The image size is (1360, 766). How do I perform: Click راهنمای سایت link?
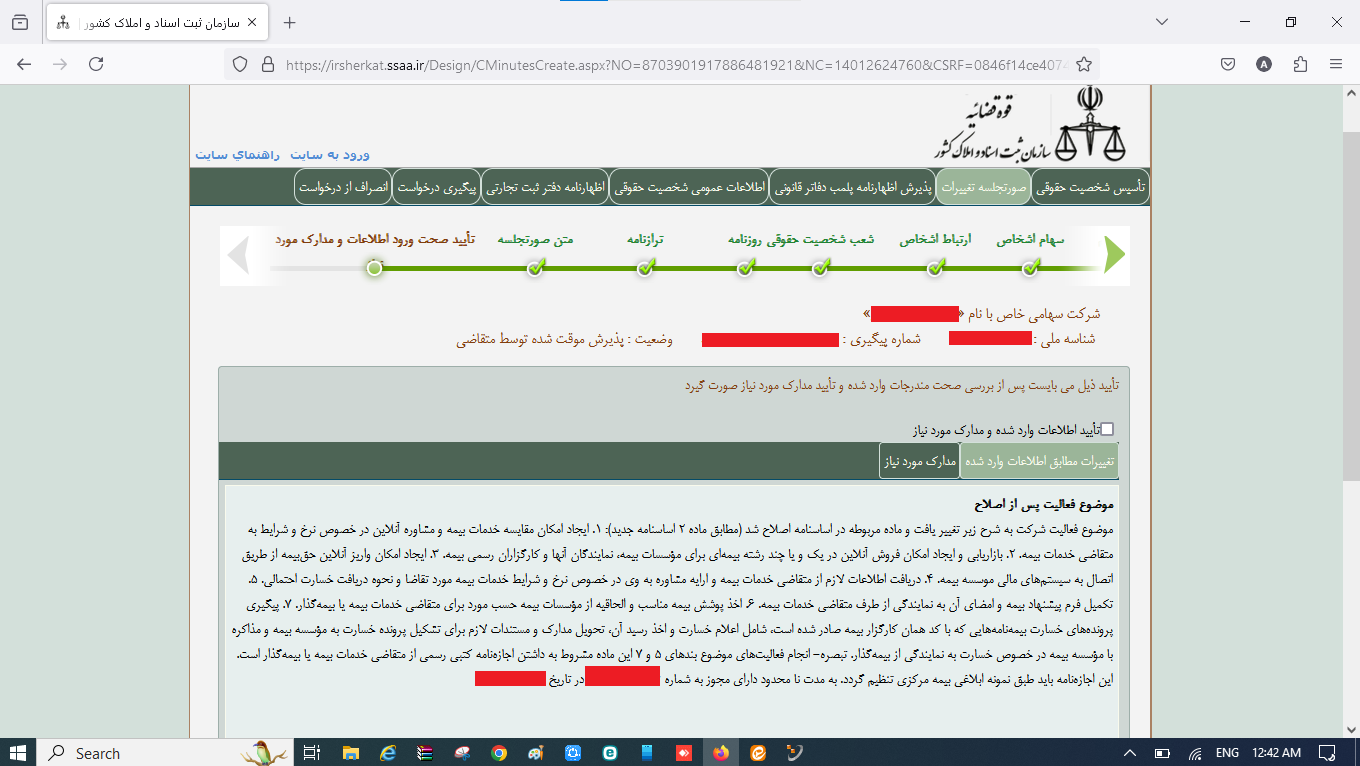(238, 155)
